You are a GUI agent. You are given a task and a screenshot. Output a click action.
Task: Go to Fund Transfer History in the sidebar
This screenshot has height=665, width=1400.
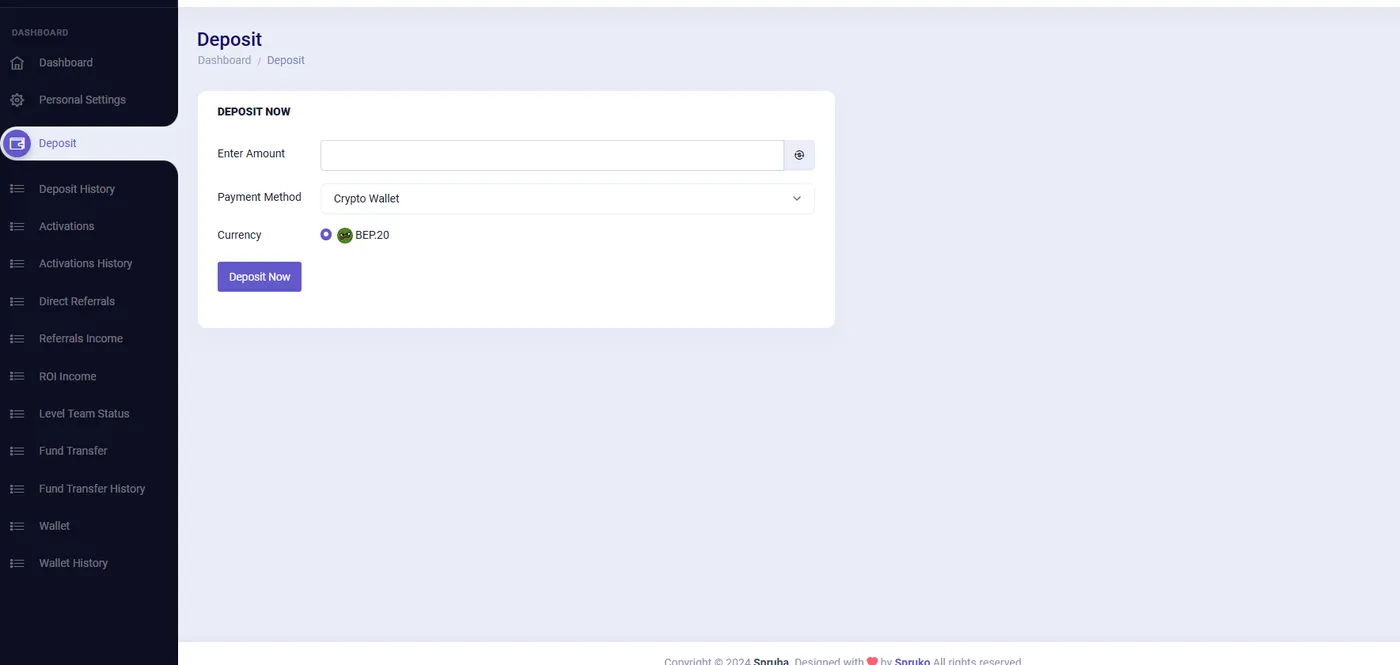(92, 489)
